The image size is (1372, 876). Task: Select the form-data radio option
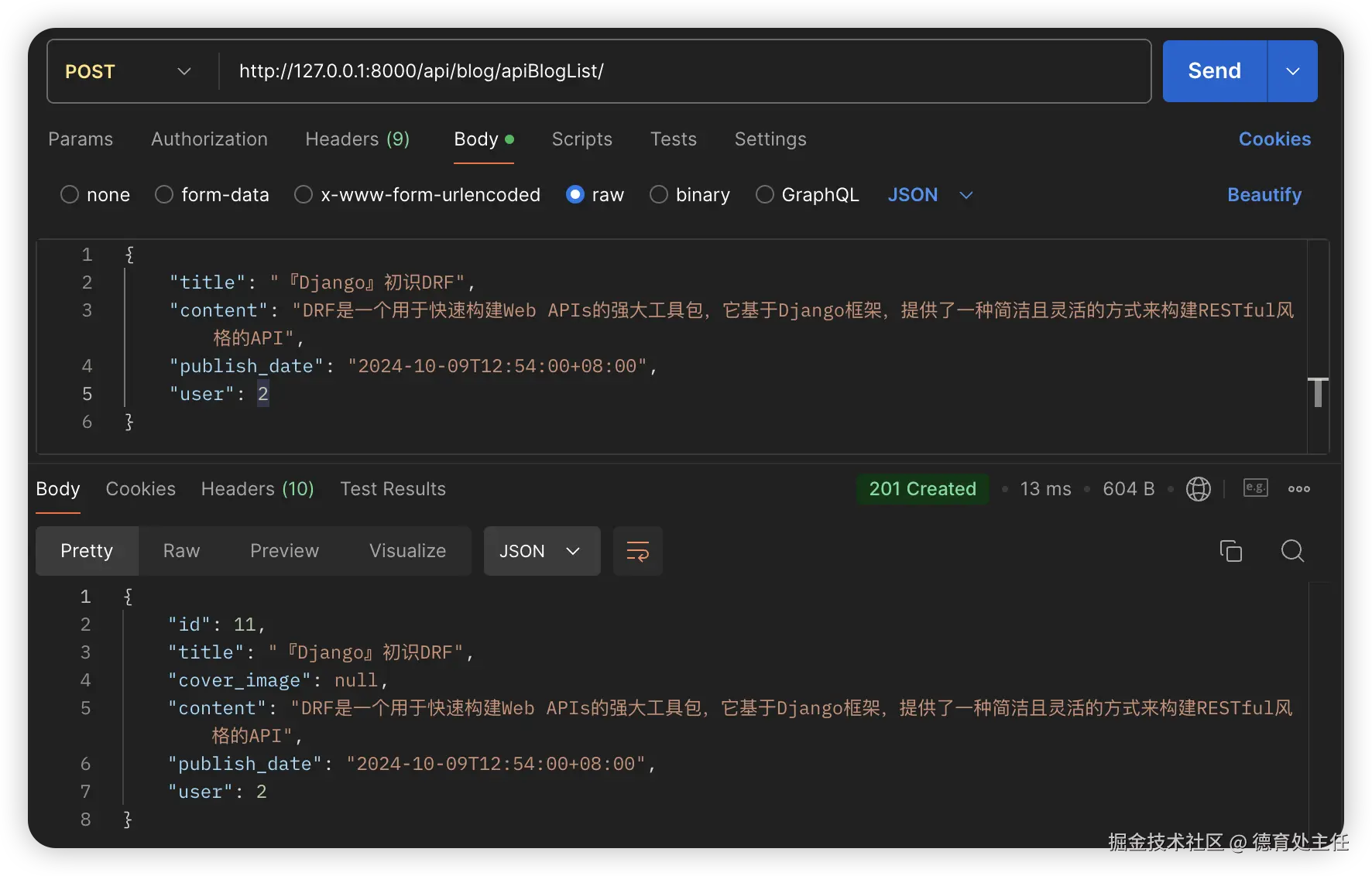pos(164,194)
